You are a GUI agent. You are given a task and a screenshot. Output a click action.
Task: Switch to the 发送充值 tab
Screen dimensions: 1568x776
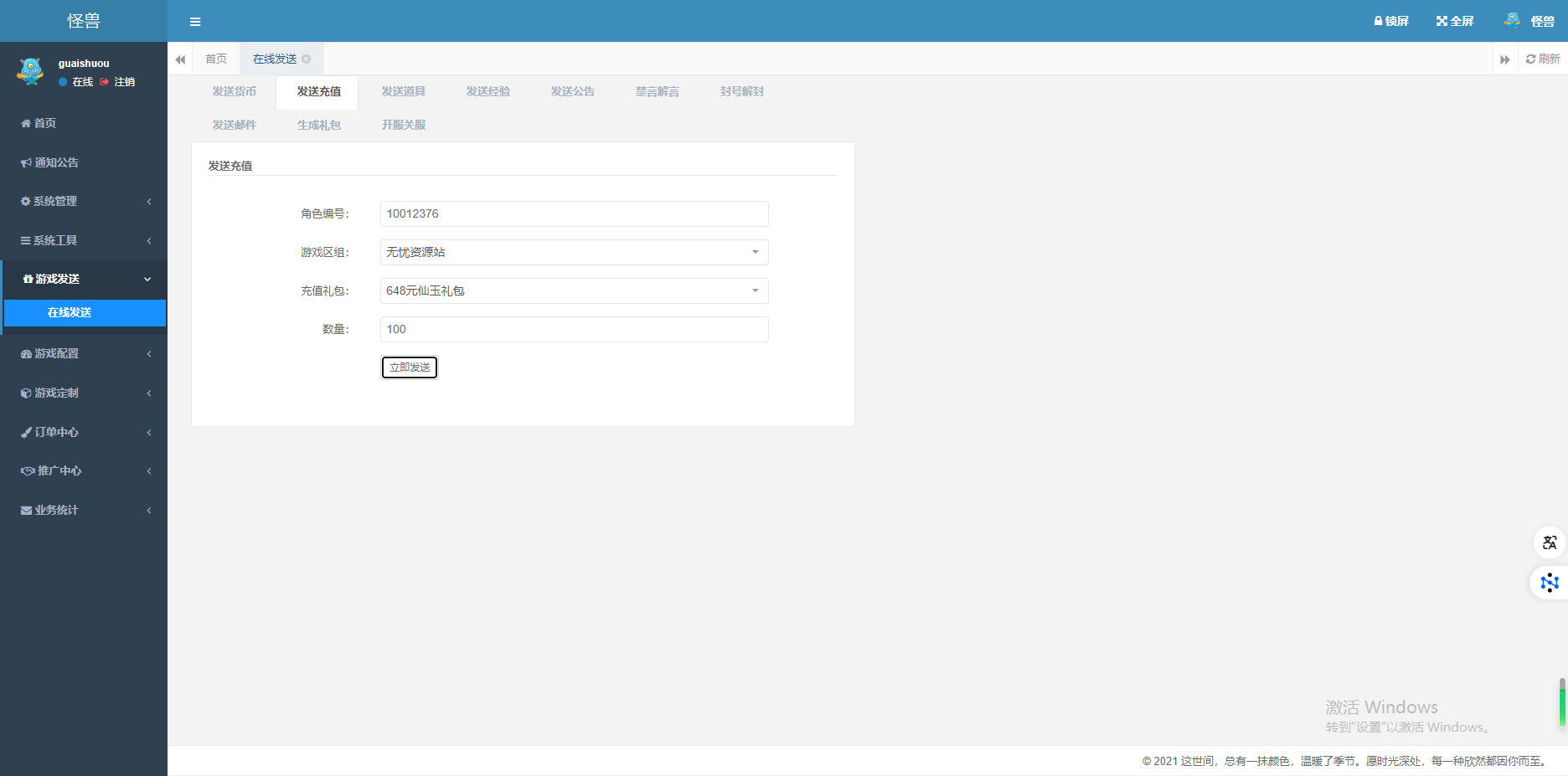coord(319,91)
